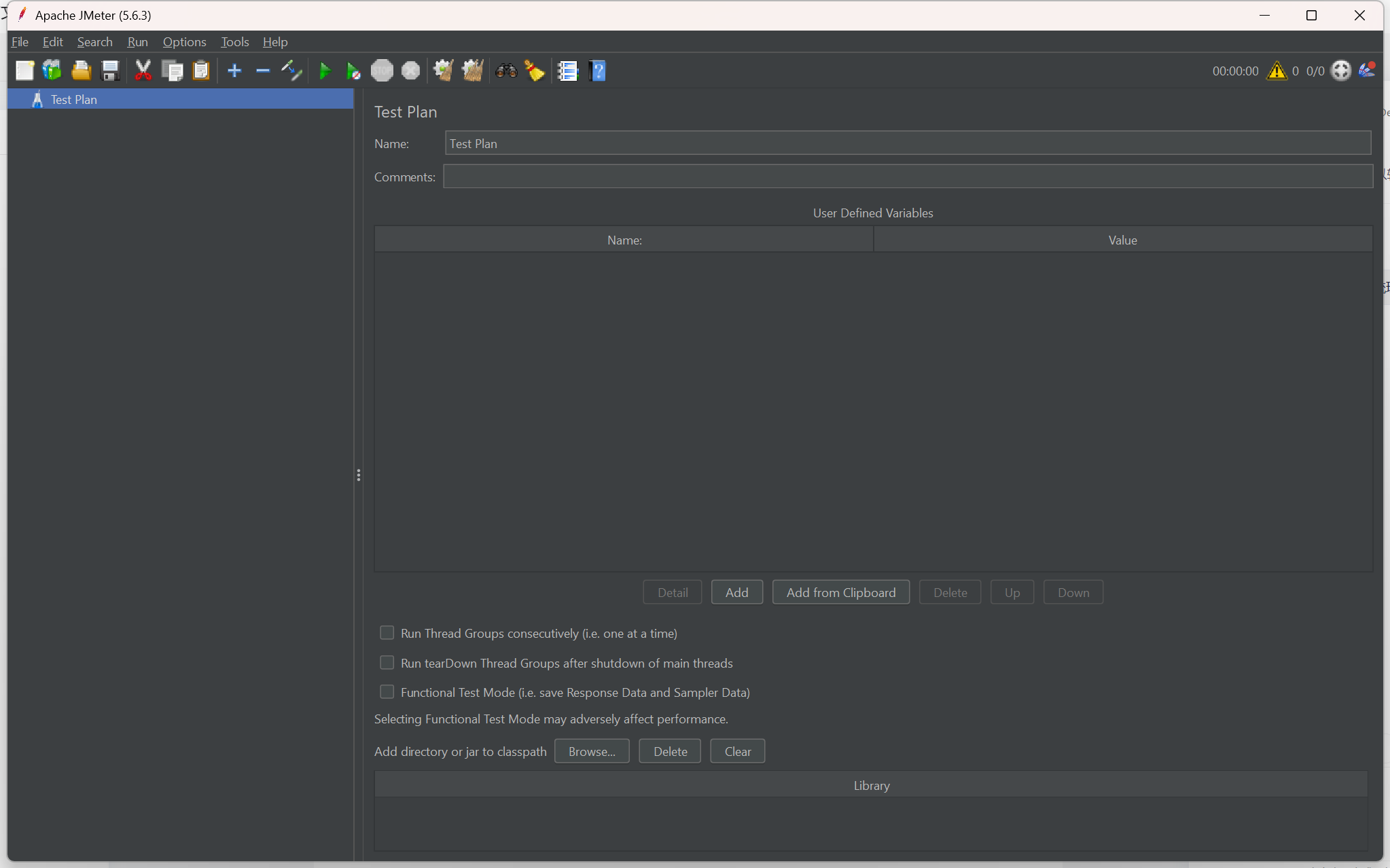
Task: Start the test with green play icon
Action: [325, 71]
